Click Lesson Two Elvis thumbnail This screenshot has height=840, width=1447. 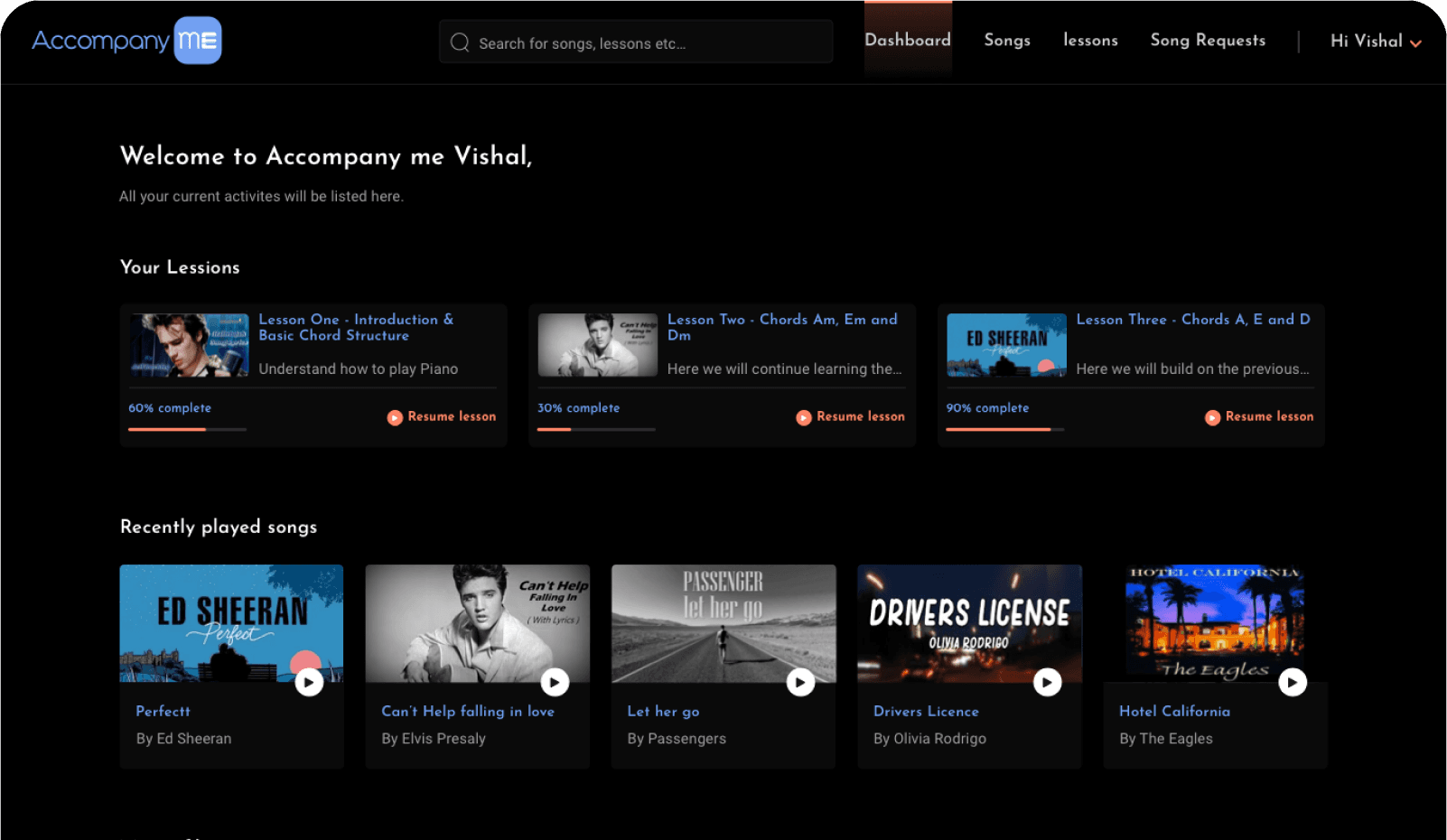coord(598,345)
